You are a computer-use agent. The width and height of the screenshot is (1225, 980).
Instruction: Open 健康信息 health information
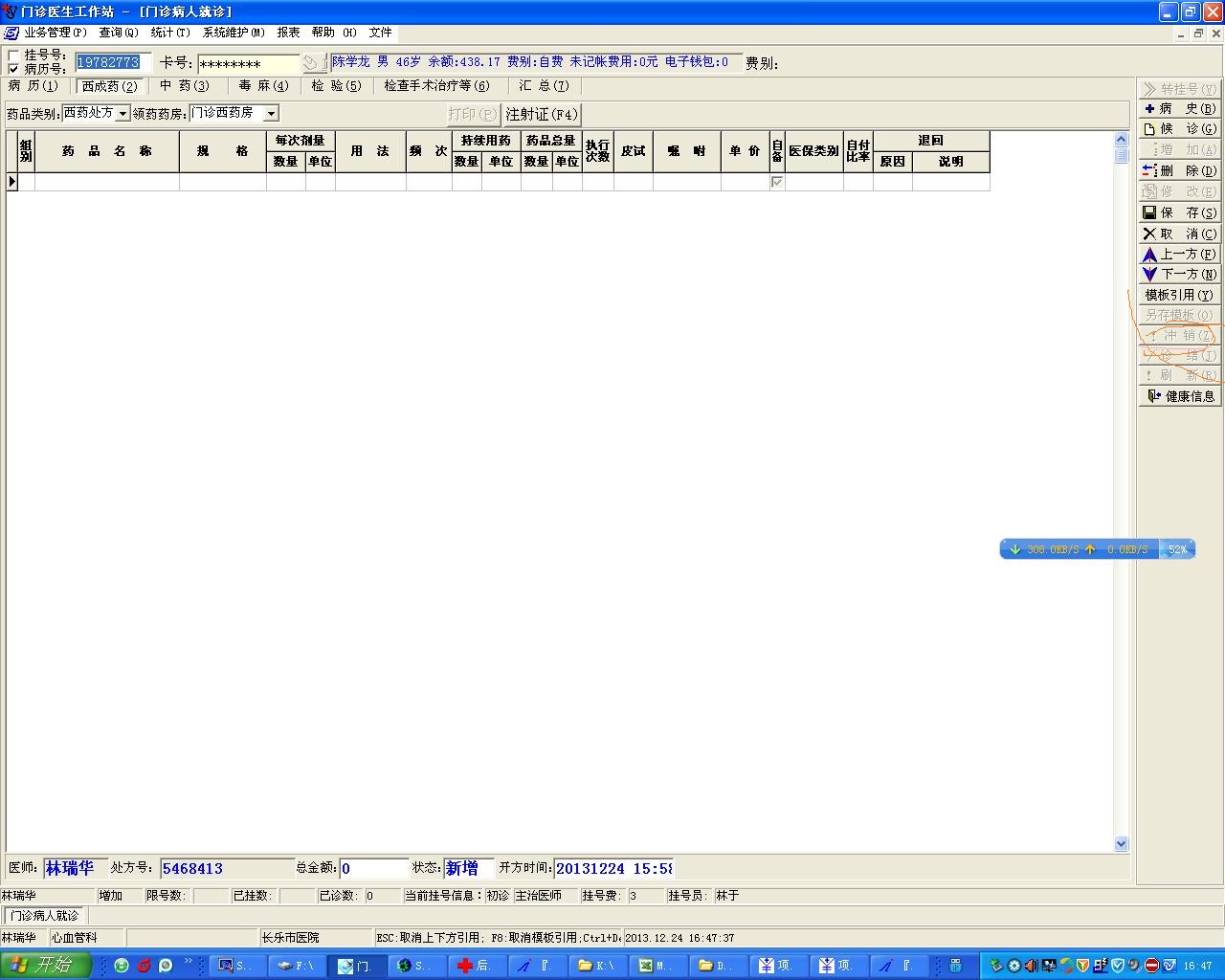pos(1179,396)
